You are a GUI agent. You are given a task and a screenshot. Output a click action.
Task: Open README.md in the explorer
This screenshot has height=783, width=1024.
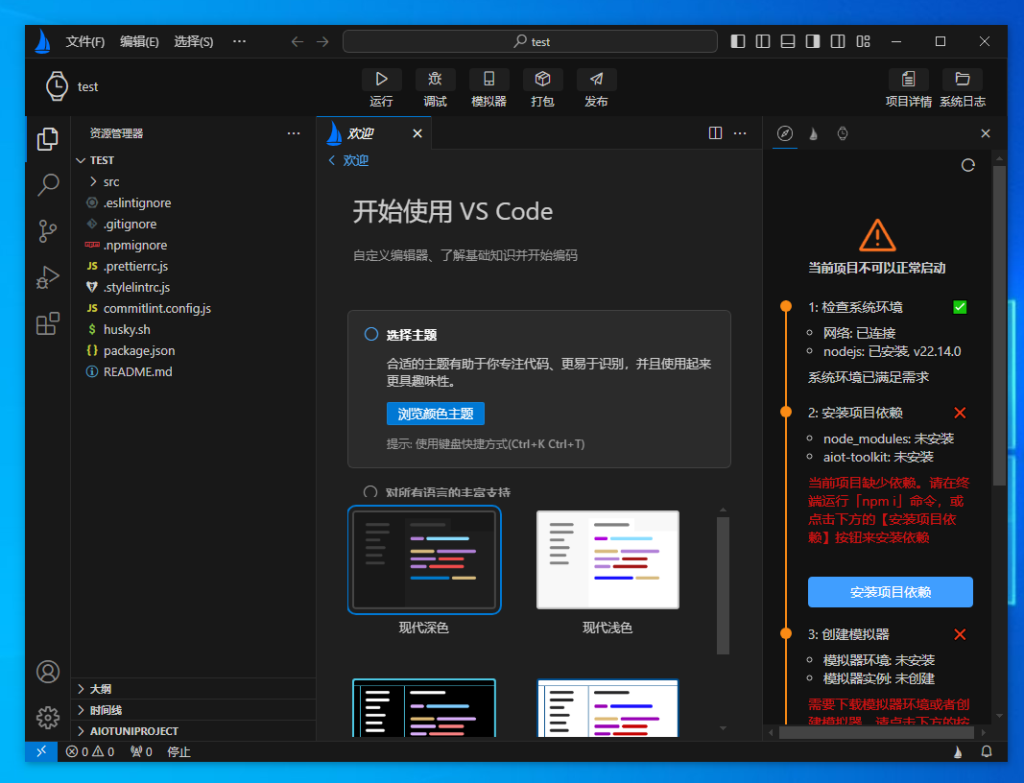(193, 372)
